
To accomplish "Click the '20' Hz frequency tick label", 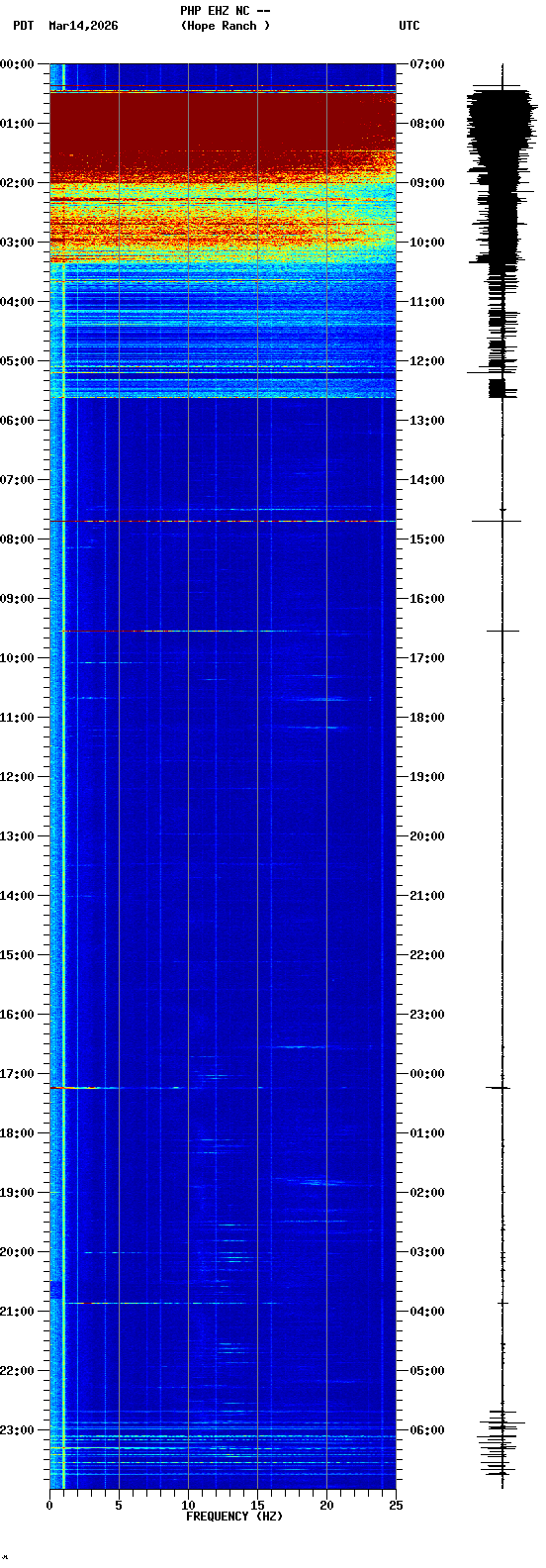I will point(326,1506).
